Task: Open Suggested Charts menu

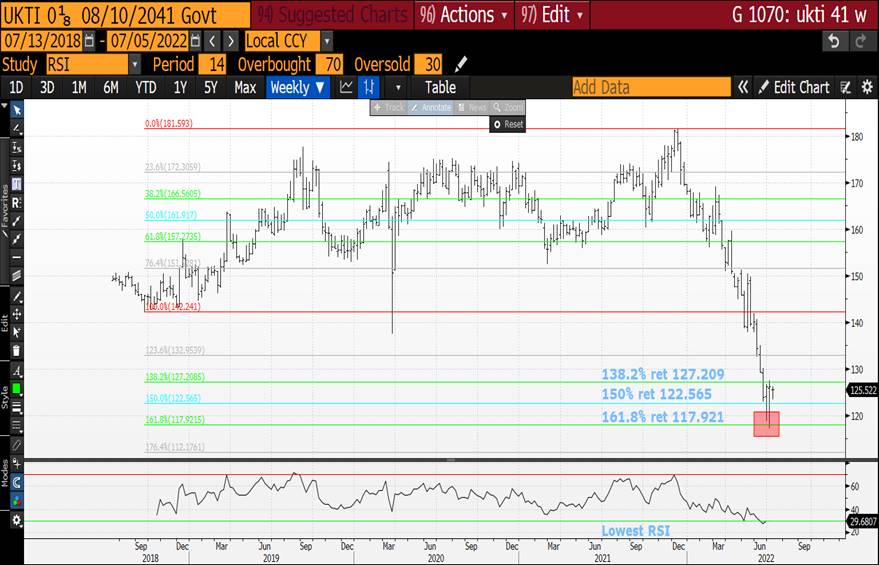Action: pyautogui.click(x=333, y=15)
